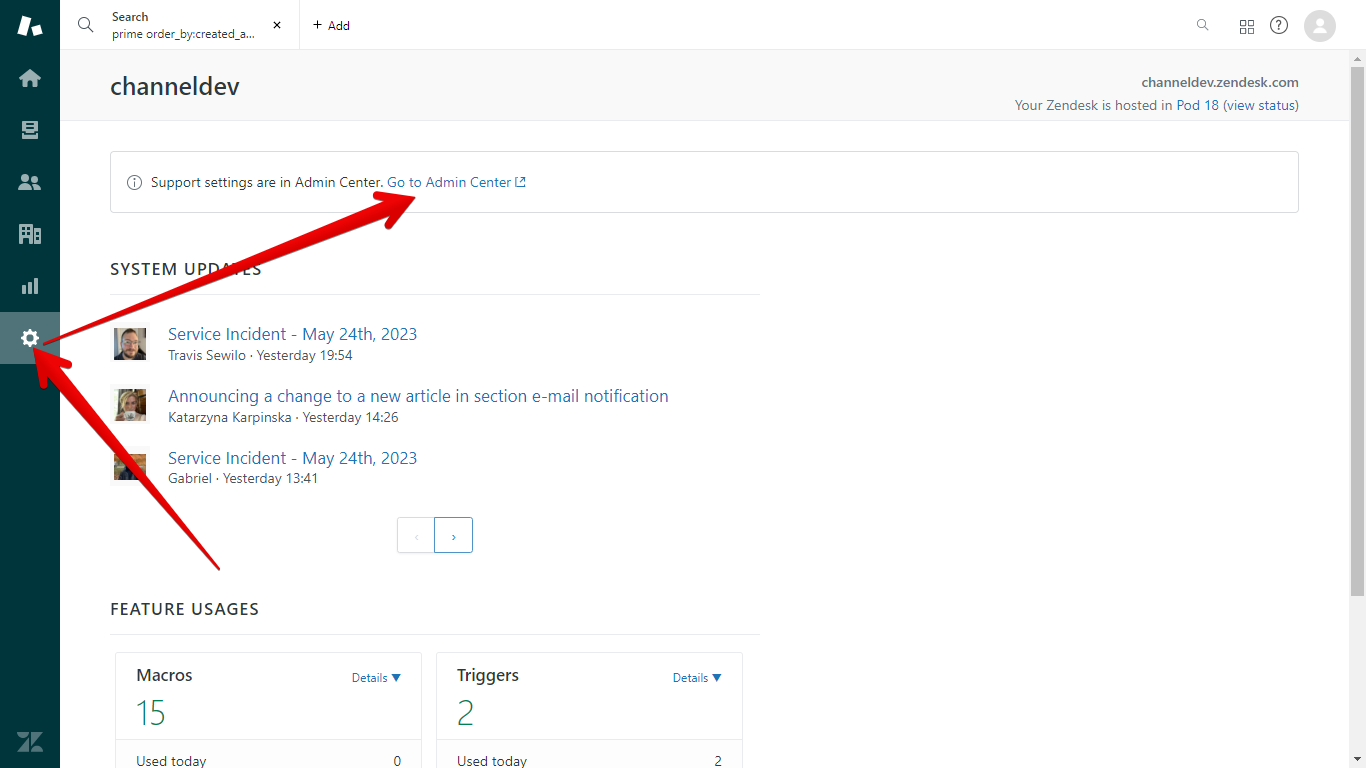Open the new article e-mail notification announcement
Screen dimensions: 1366x768
(x=418, y=396)
